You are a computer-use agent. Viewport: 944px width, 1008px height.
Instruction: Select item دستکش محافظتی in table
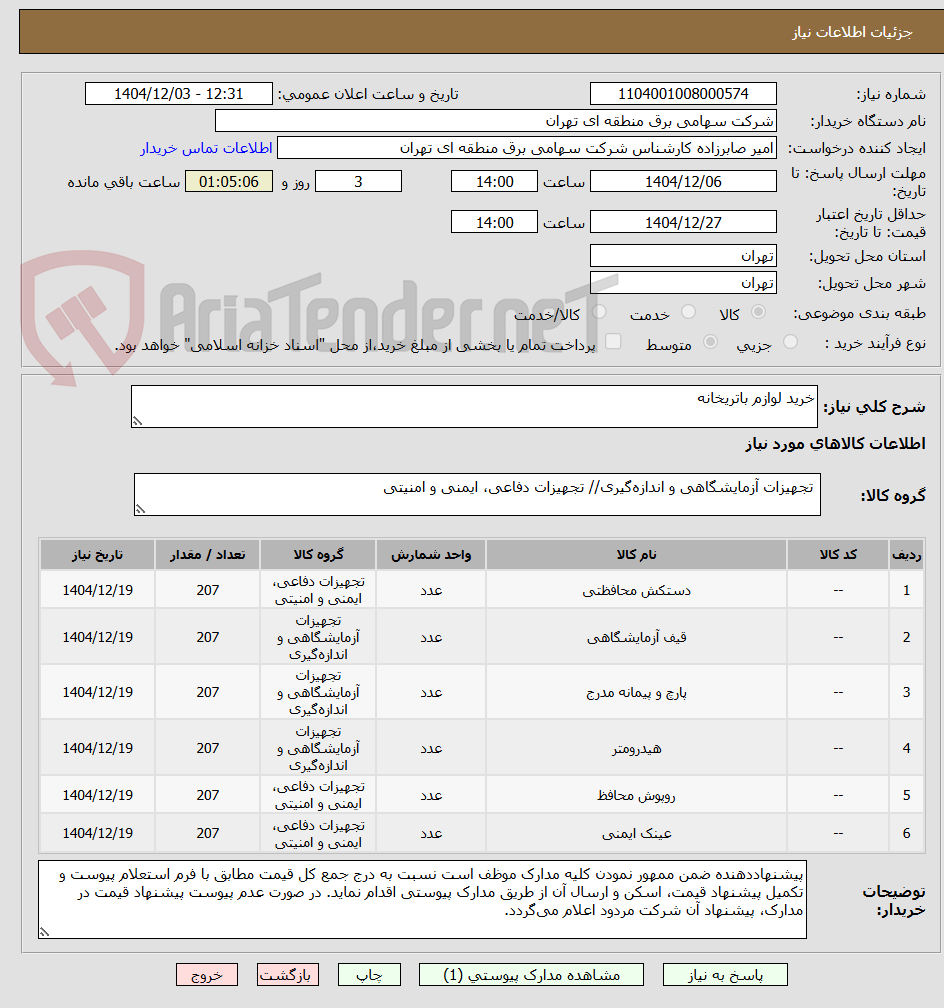(x=636, y=590)
